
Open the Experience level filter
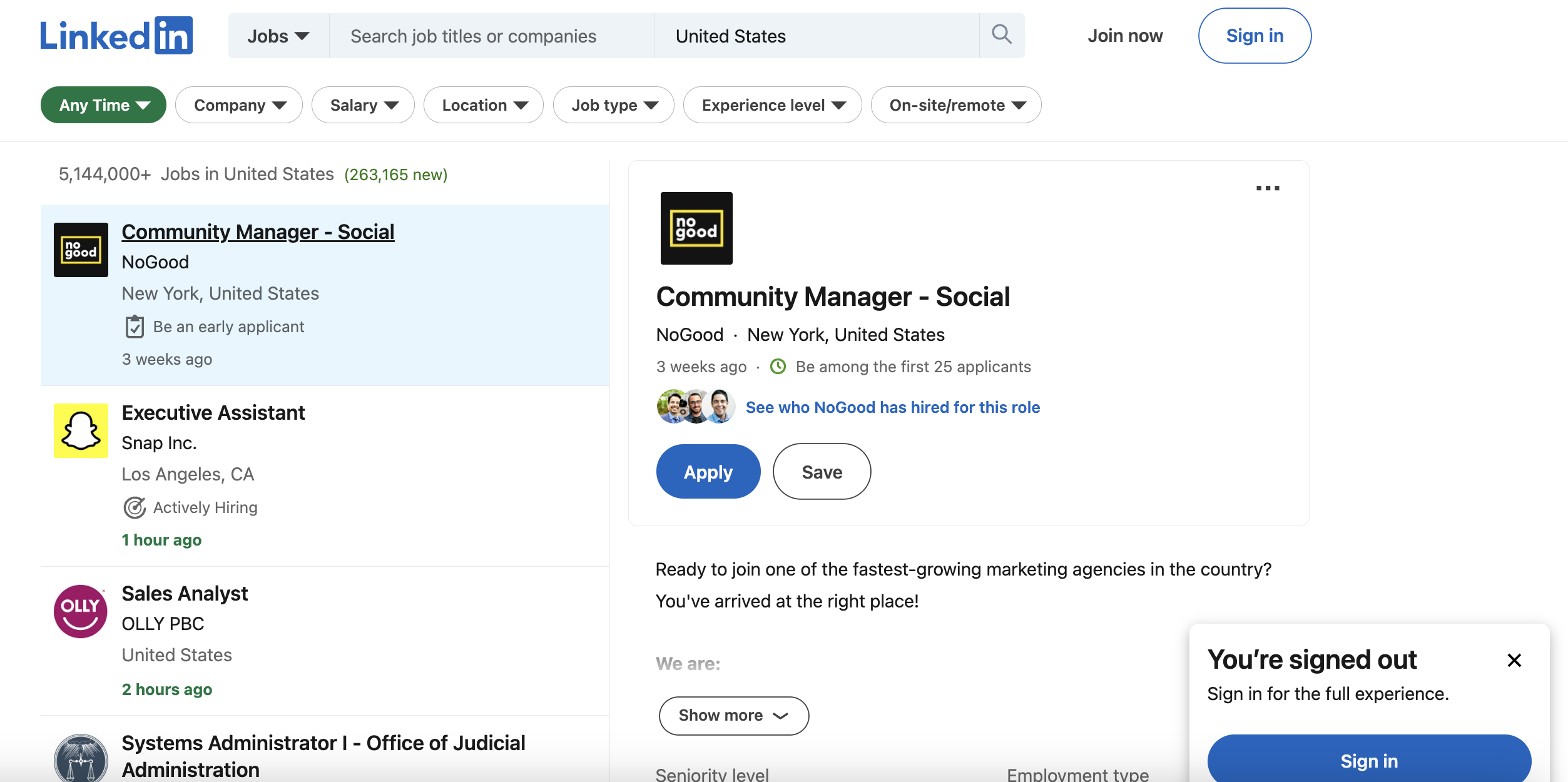773,105
